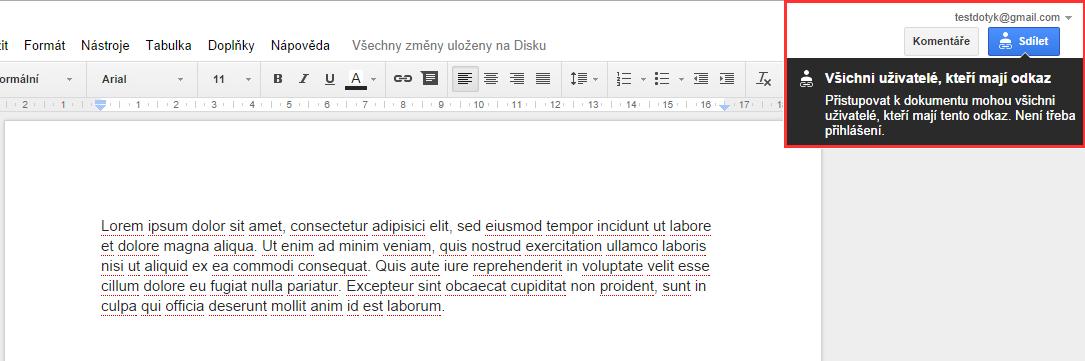Open text color picker
Screen dimensions: 1085x361
[356, 79]
